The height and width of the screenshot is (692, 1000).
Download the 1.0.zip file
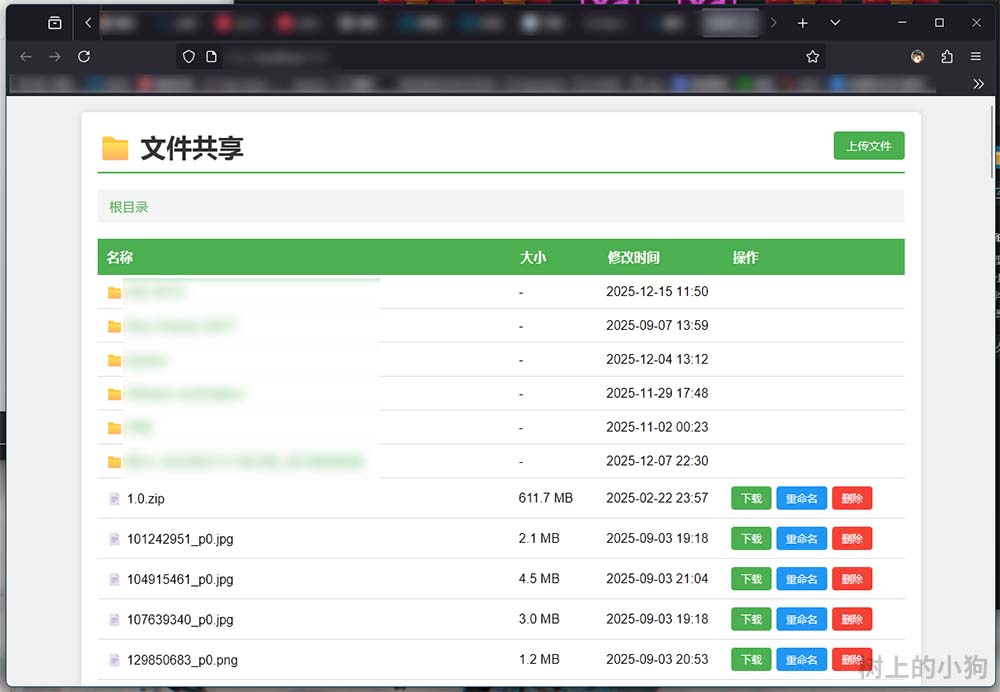coord(751,498)
